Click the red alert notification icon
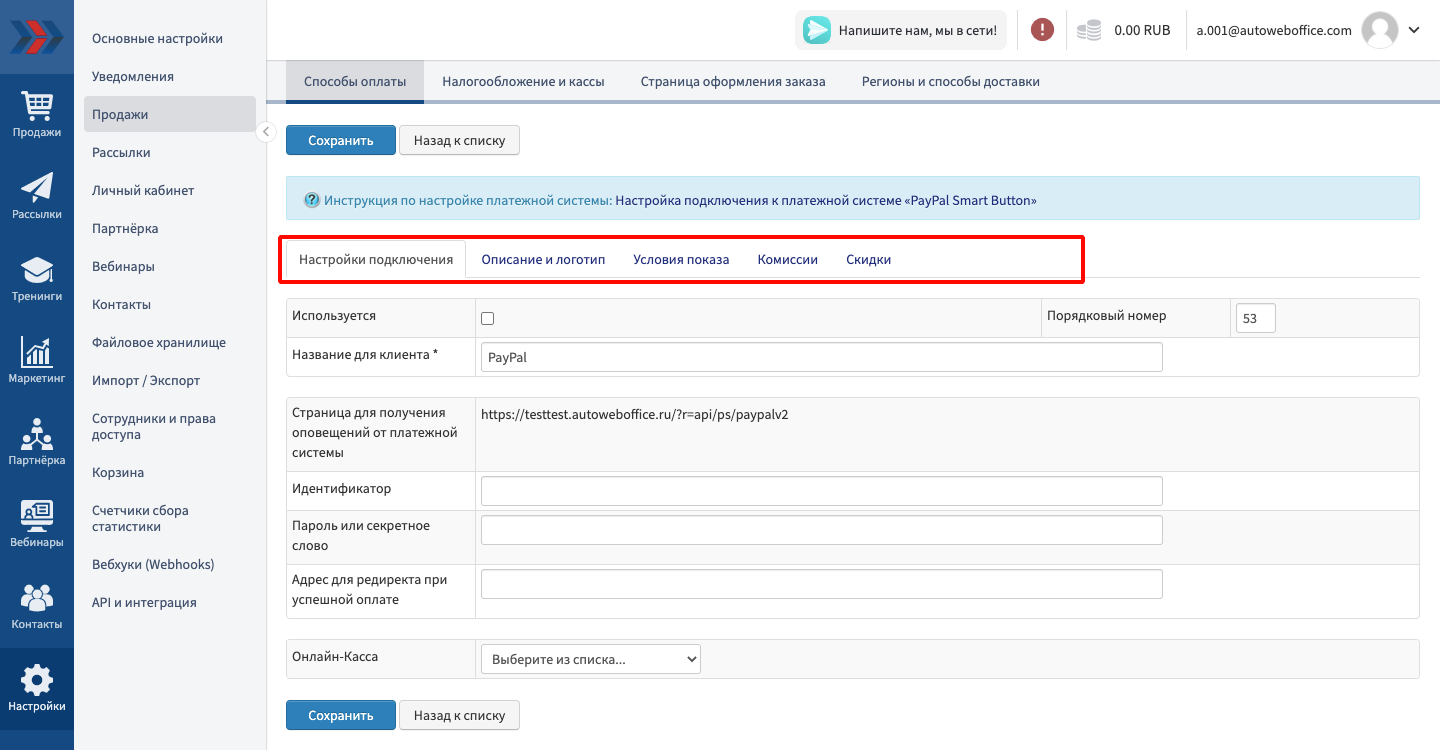Image resolution: width=1440 pixels, height=750 pixels. pyautogui.click(x=1042, y=30)
